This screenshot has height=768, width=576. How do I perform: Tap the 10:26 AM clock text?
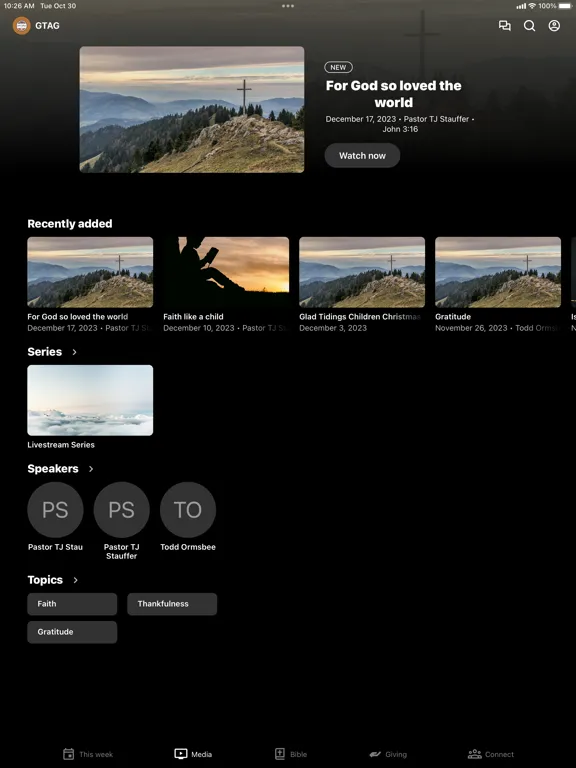click(x=19, y=6)
